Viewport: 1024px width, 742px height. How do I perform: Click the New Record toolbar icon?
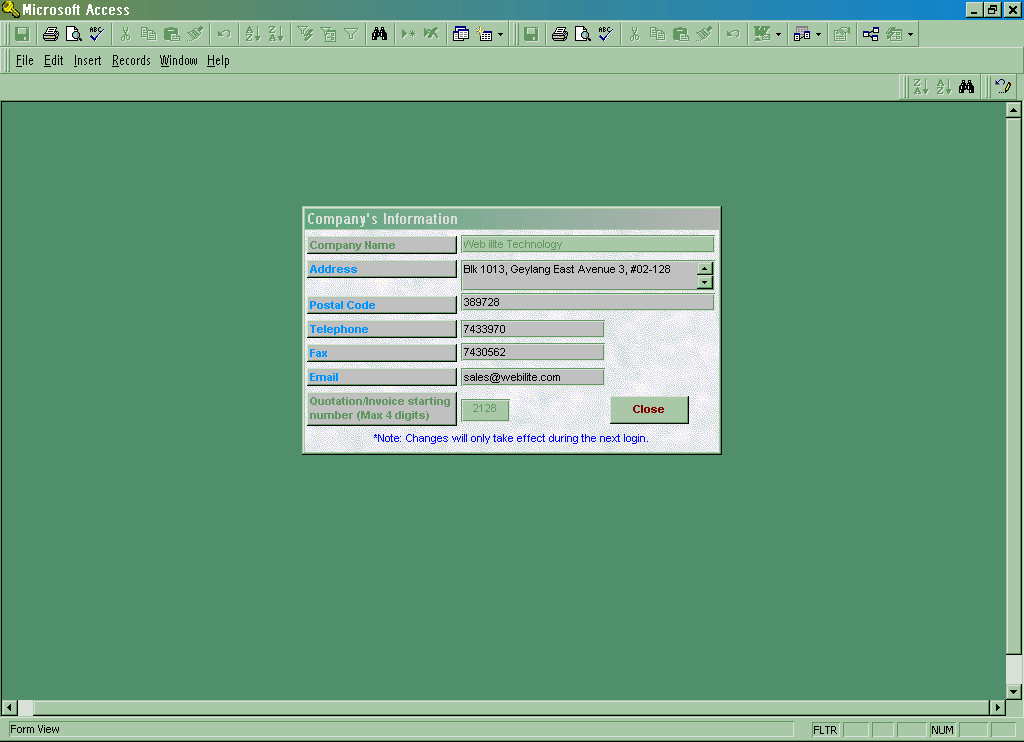click(408, 34)
